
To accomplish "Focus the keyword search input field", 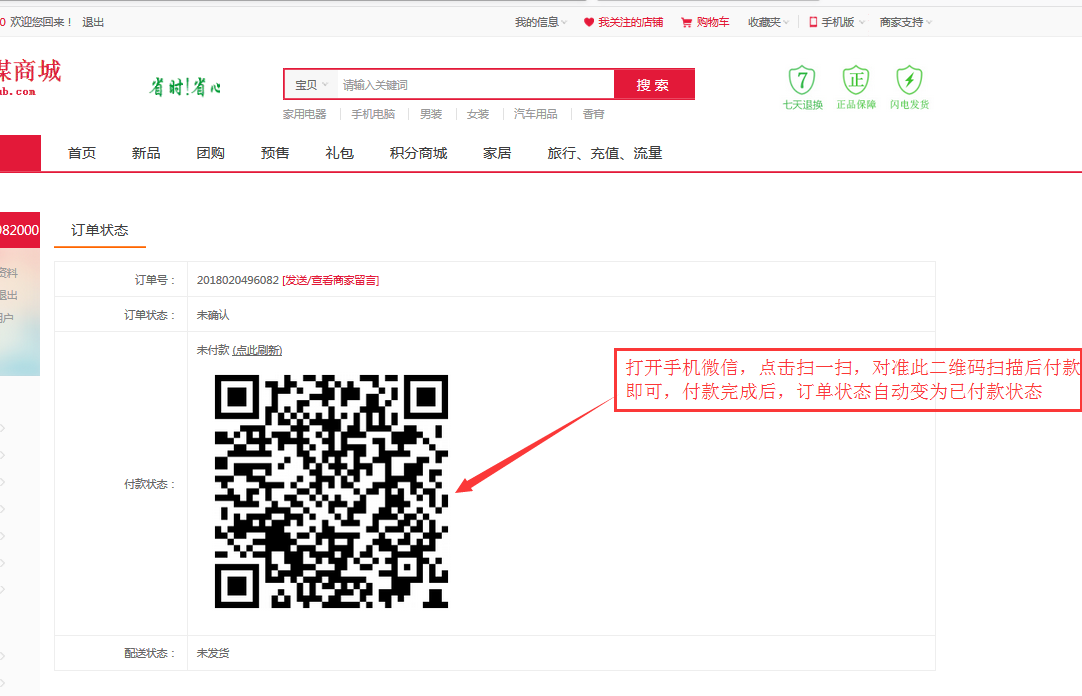I will coord(475,85).
